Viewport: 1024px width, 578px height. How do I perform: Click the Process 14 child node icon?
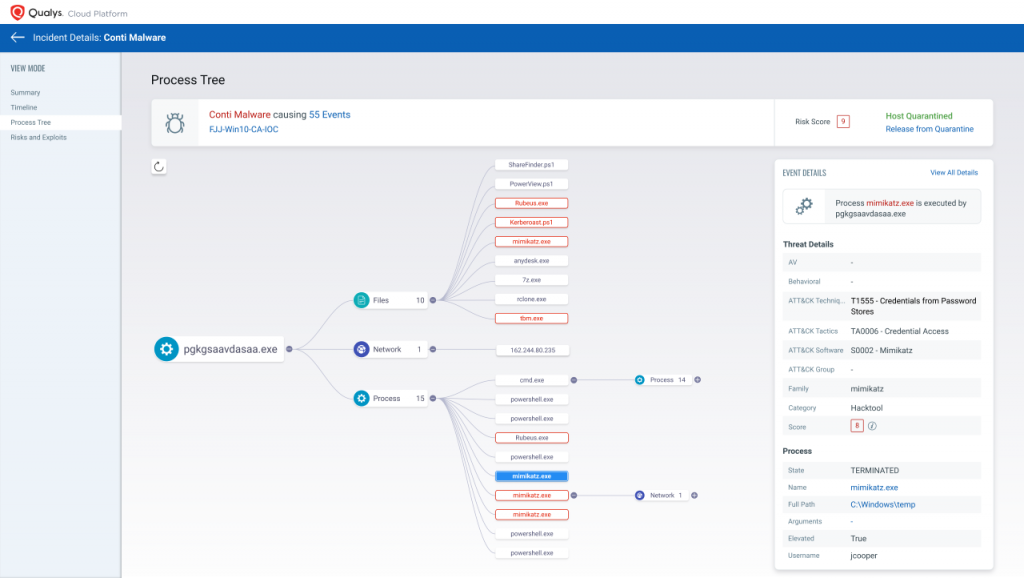coord(639,380)
